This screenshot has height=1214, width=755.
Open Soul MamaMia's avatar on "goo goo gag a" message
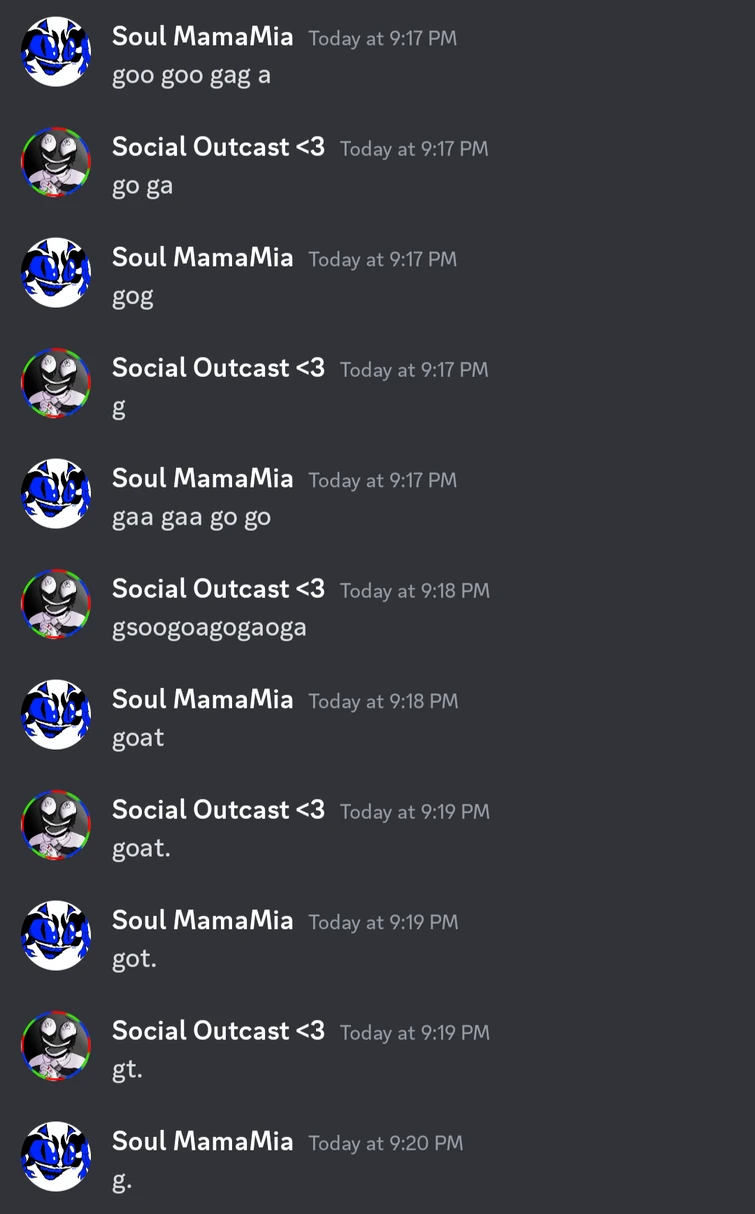pos(56,52)
